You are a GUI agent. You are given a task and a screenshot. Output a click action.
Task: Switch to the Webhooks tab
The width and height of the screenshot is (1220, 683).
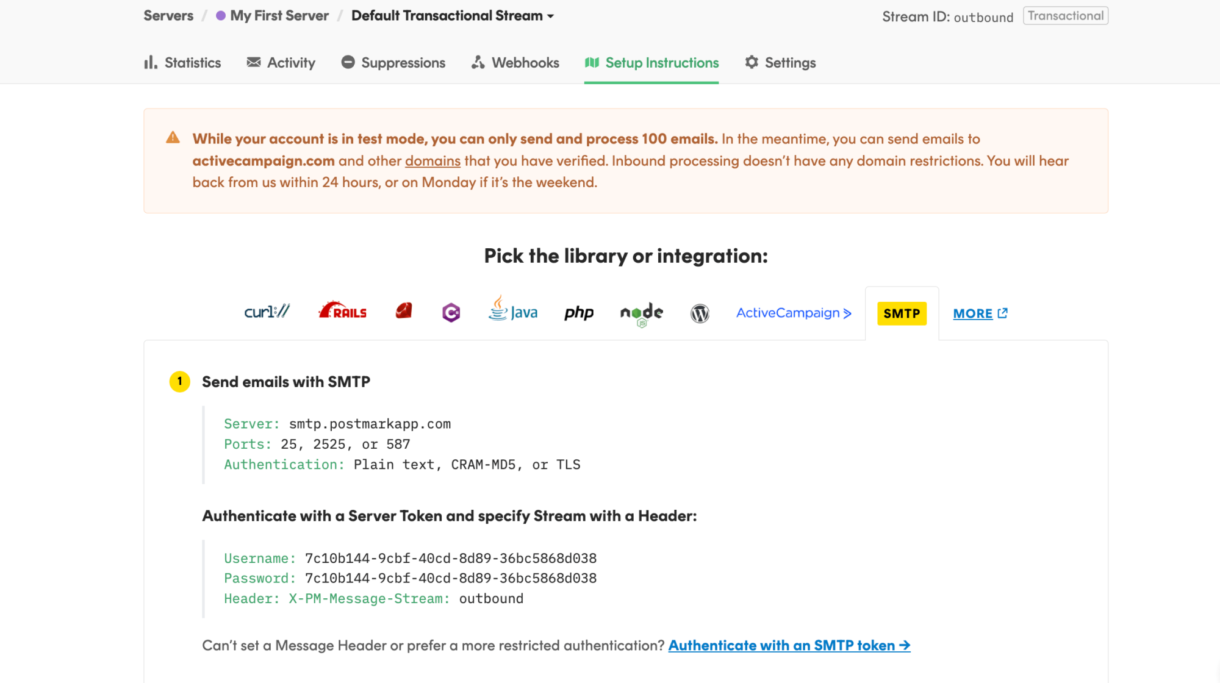coord(515,62)
